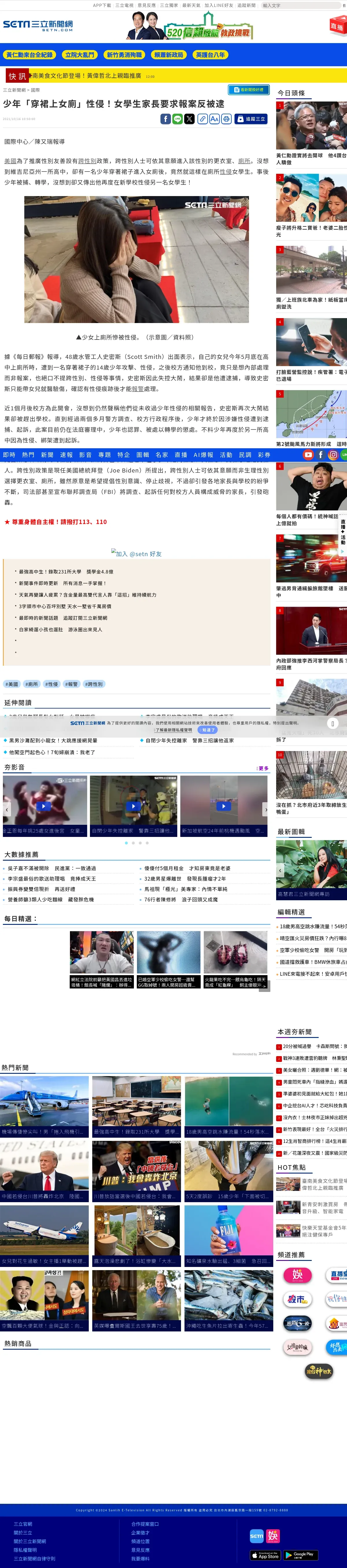Open APP下載 in top bar
The height and width of the screenshot is (1568, 347).
[102, 5]
